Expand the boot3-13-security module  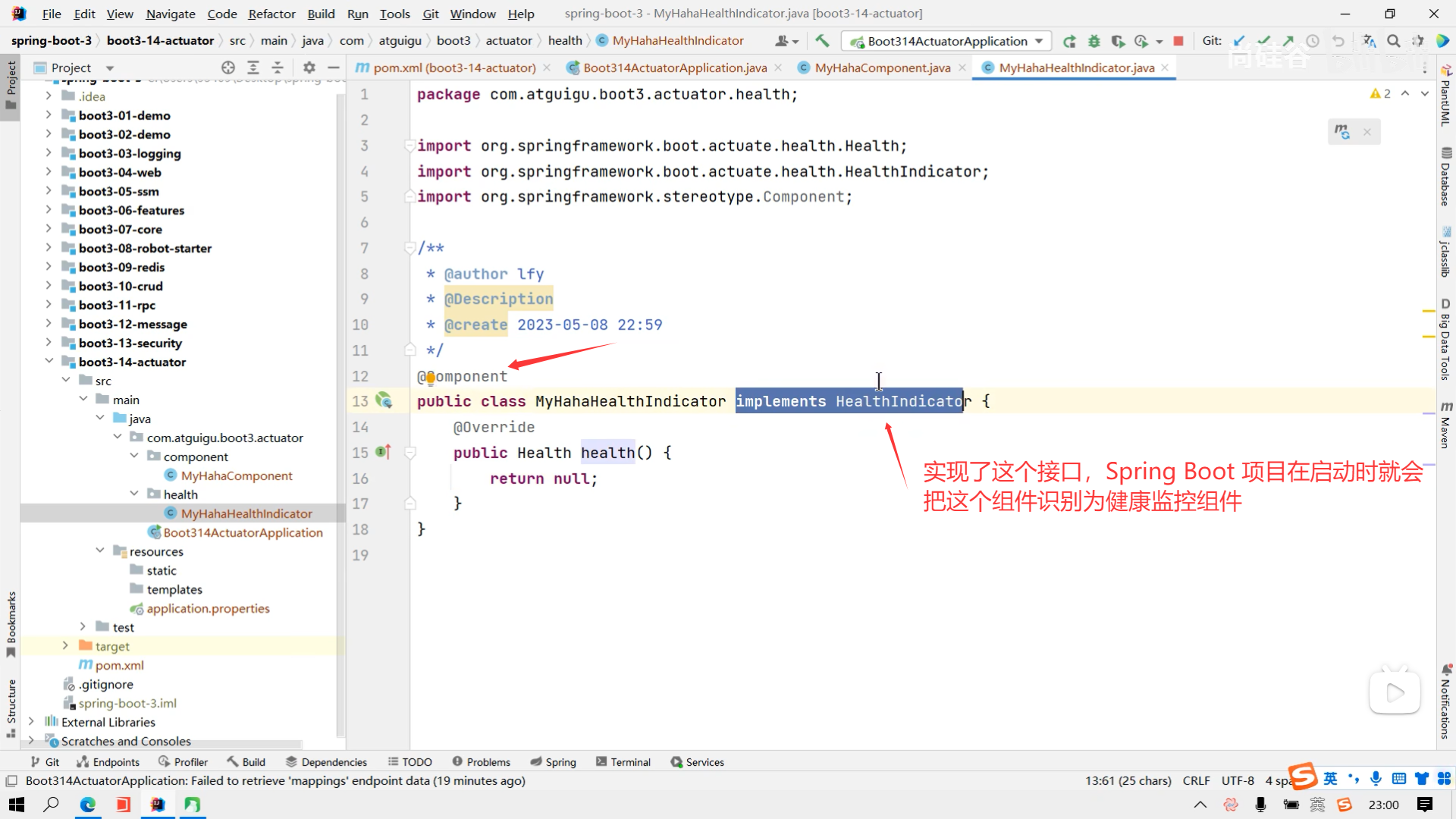(x=49, y=343)
